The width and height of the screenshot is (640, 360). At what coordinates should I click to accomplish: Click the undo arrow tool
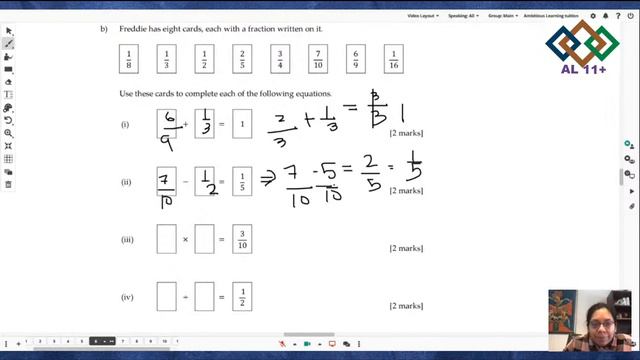point(9,120)
